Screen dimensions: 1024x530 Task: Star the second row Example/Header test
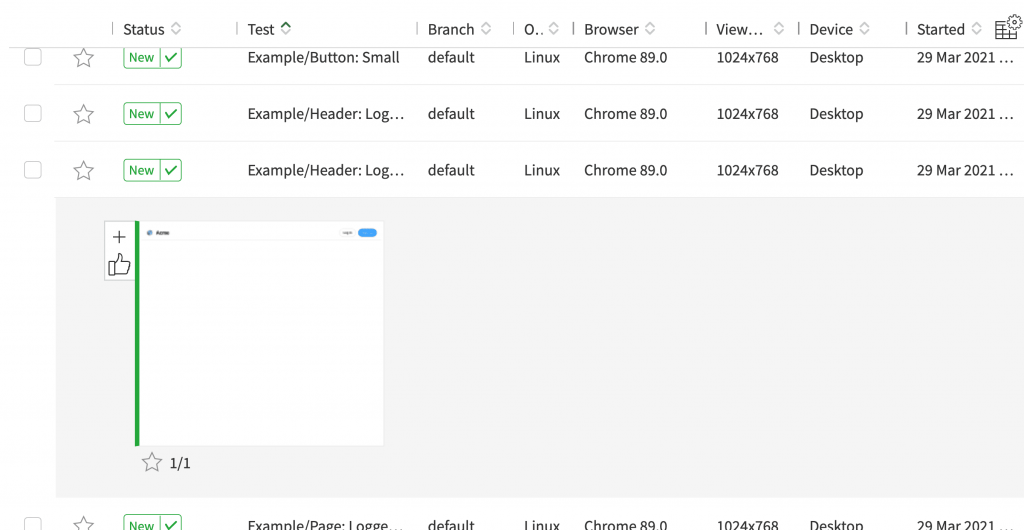(84, 114)
